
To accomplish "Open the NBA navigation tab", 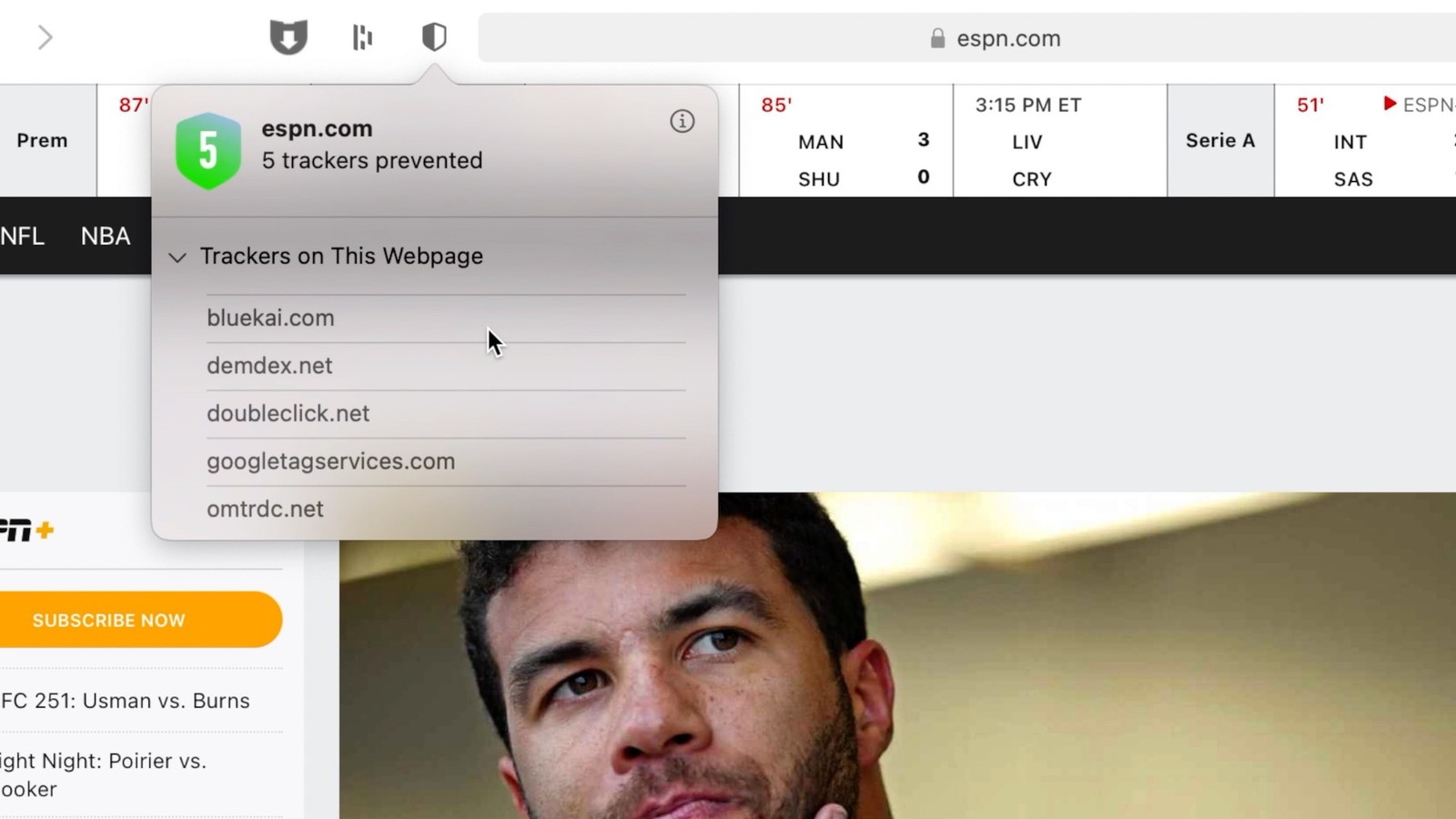I will click(106, 236).
